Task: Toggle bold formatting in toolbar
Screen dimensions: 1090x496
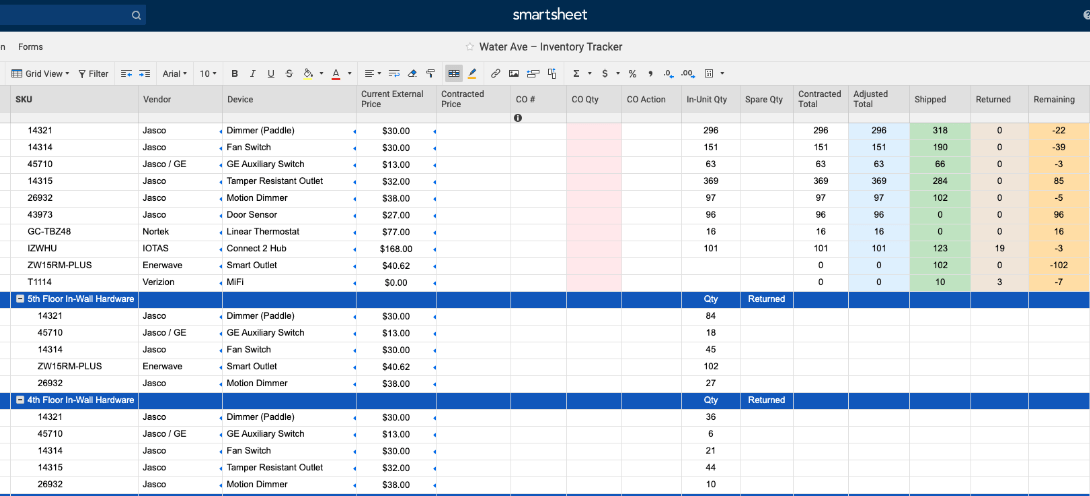Action: pyautogui.click(x=235, y=73)
